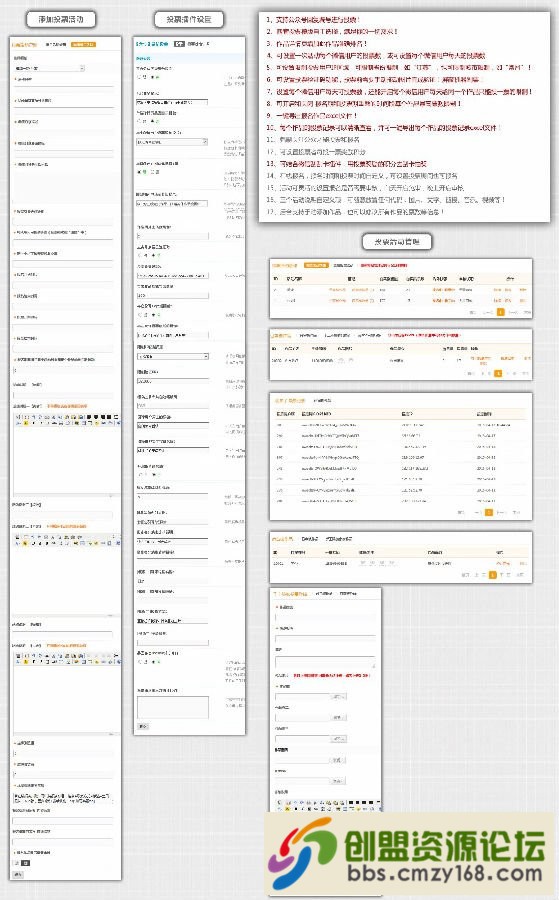Click first icon in top rich-text editor toolbar

[x=17, y=417]
